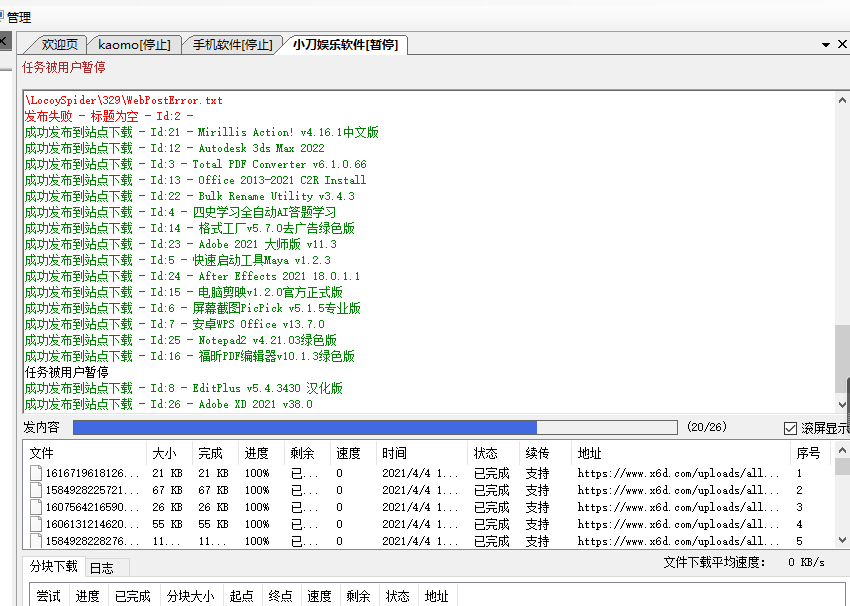Select log line for 四史学习全自动AI答题学习
The image size is (850, 606).
coord(181,212)
